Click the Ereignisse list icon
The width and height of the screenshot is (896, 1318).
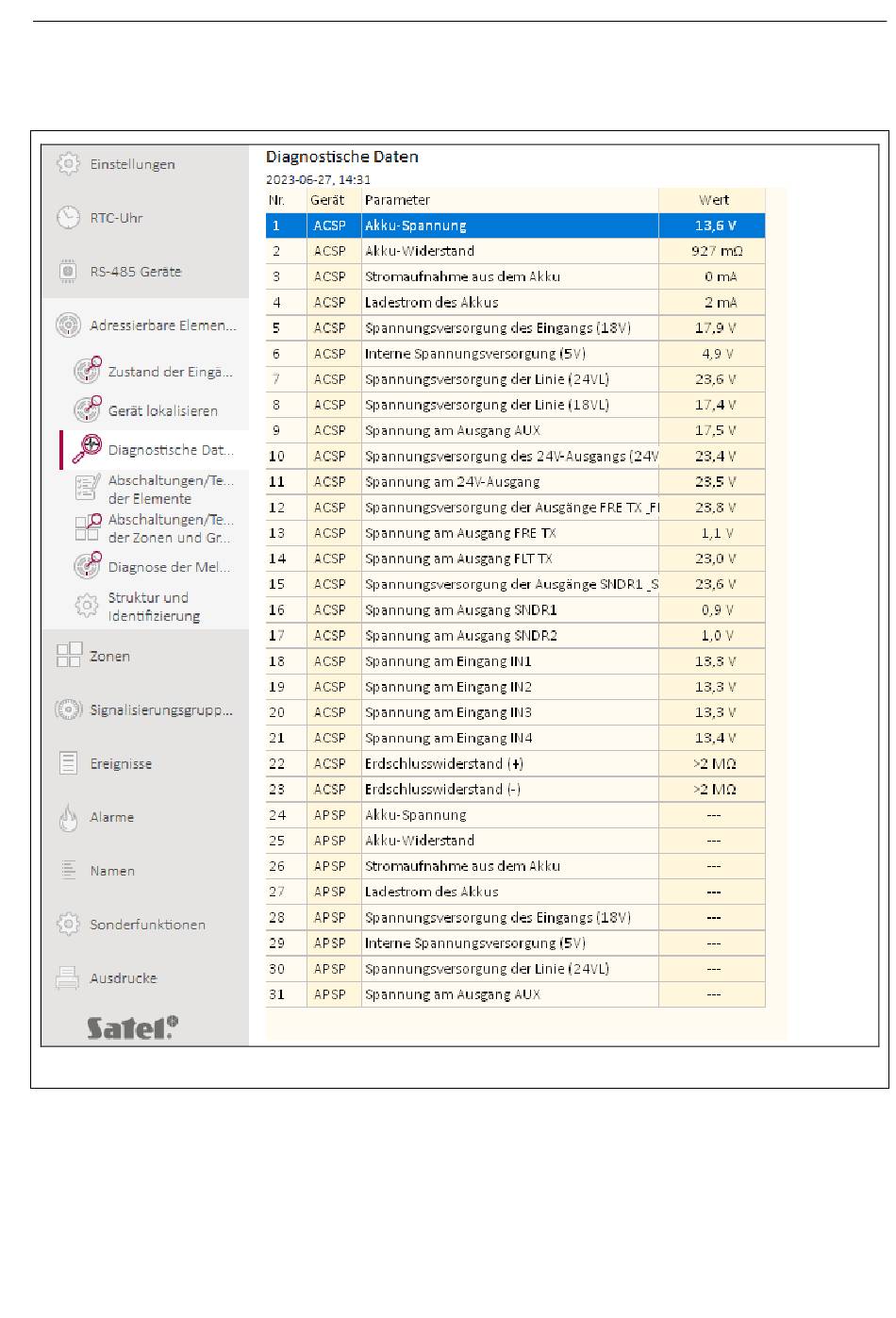click(68, 763)
